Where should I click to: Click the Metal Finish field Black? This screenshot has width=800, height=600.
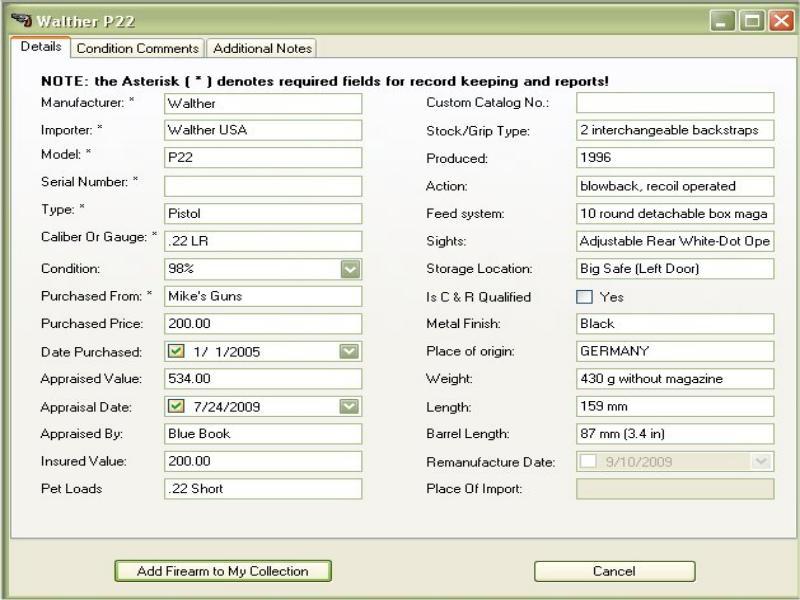point(675,323)
